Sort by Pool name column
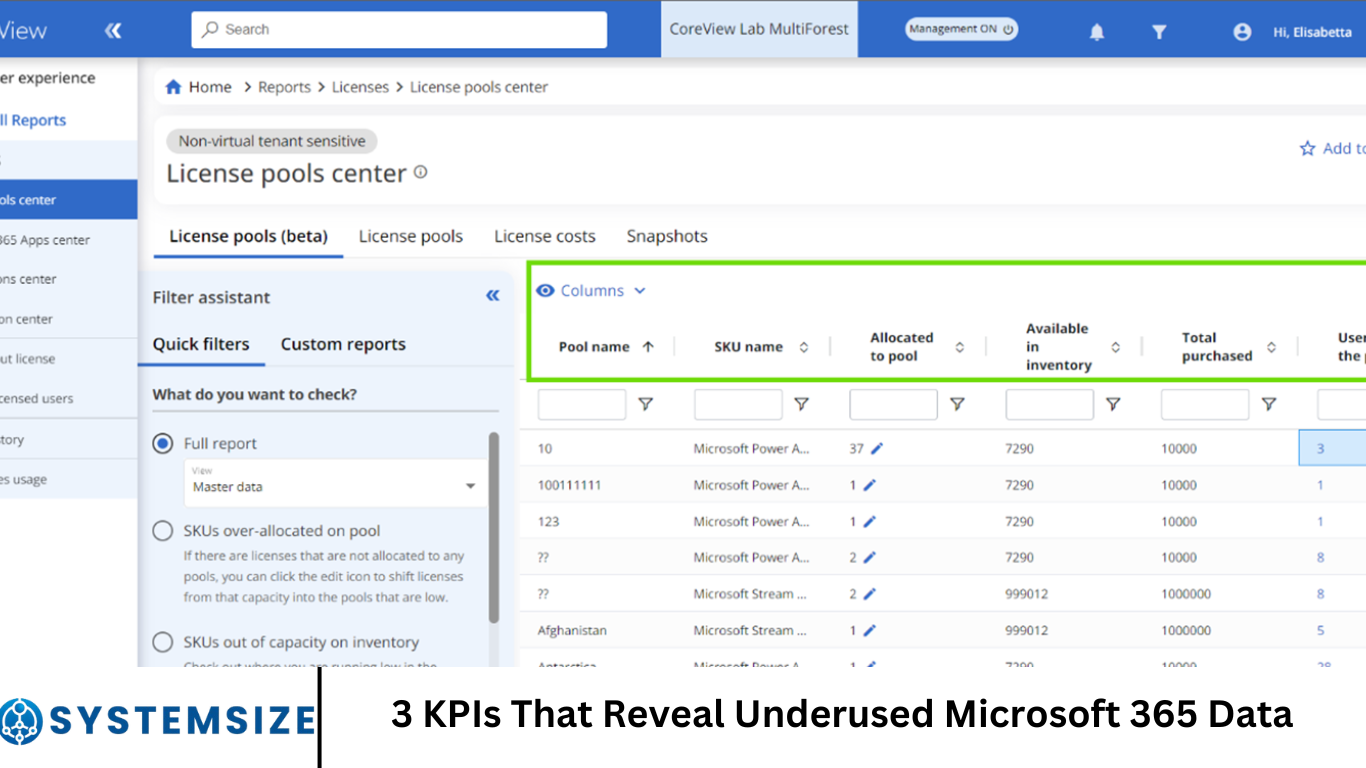The image size is (1366, 768). pos(647,347)
